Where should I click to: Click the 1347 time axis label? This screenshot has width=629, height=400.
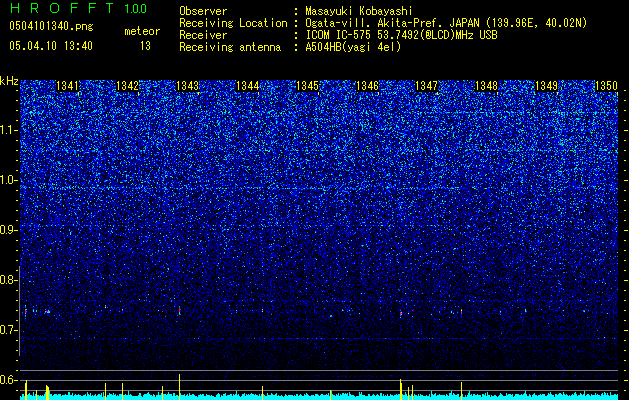(x=426, y=85)
